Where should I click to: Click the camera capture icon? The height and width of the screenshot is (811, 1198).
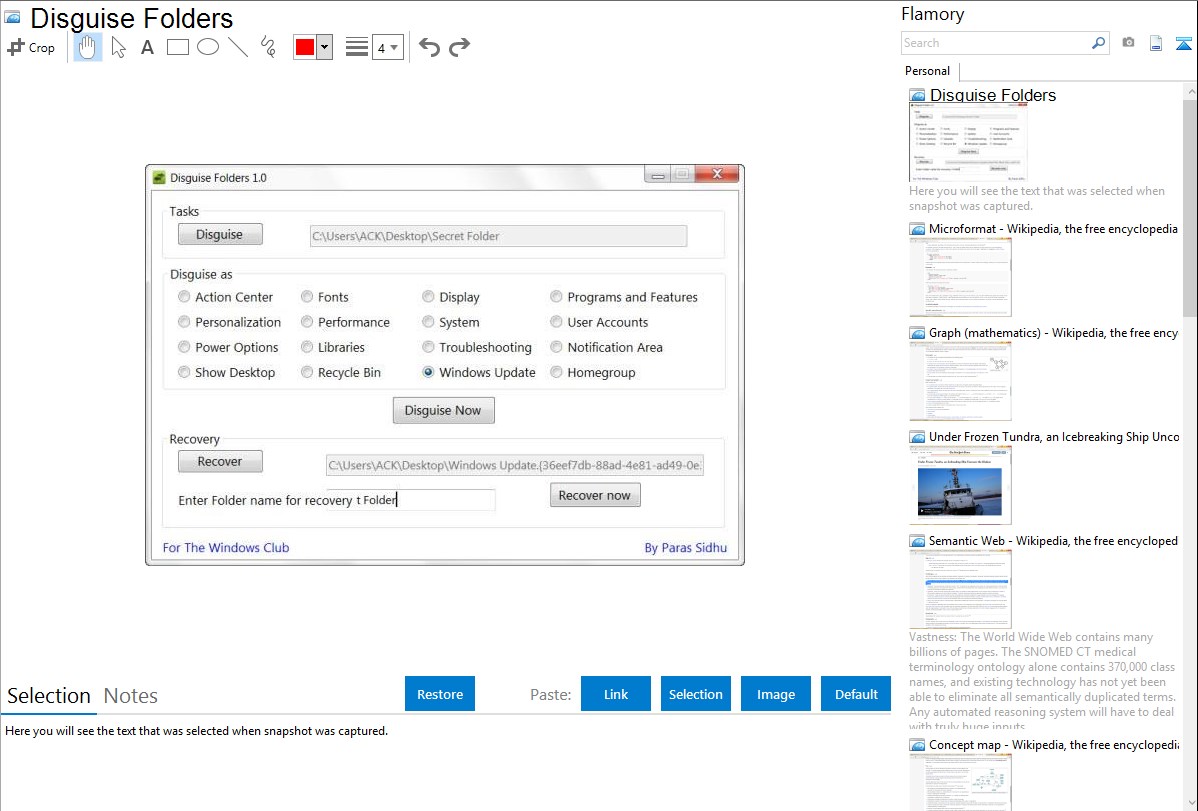1128,43
